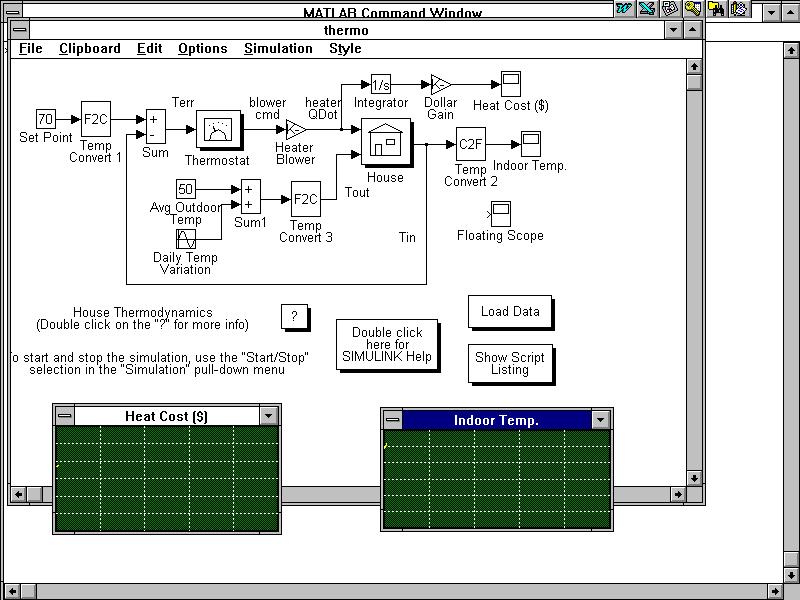Screen dimensions: 800x600
Task: Select the Floating Scope block
Action: [x=501, y=214]
